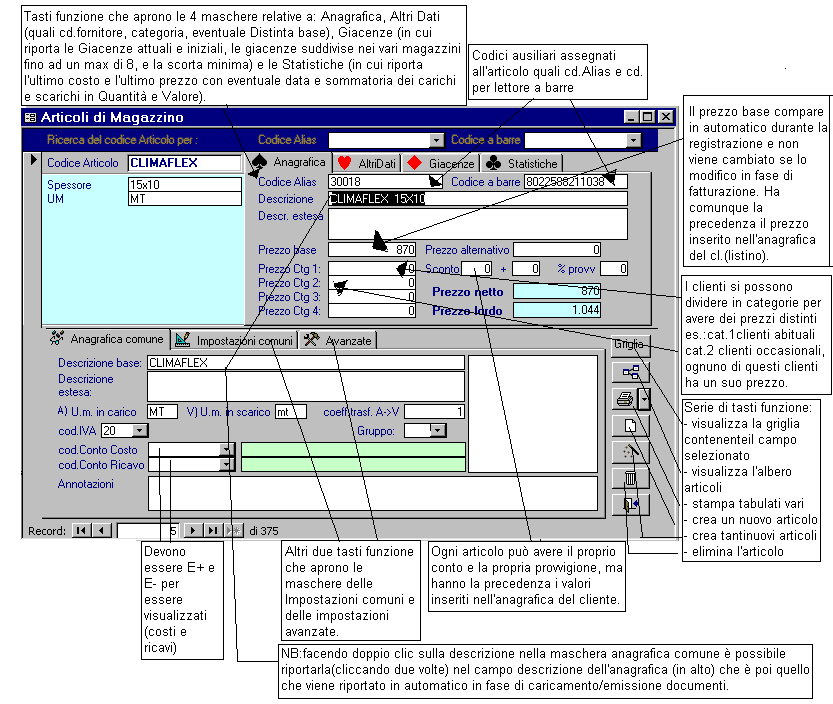The width and height of the screenshot is (833, 704).
Task: Click the U.m. in carico field
Action: tap(163, 412)
